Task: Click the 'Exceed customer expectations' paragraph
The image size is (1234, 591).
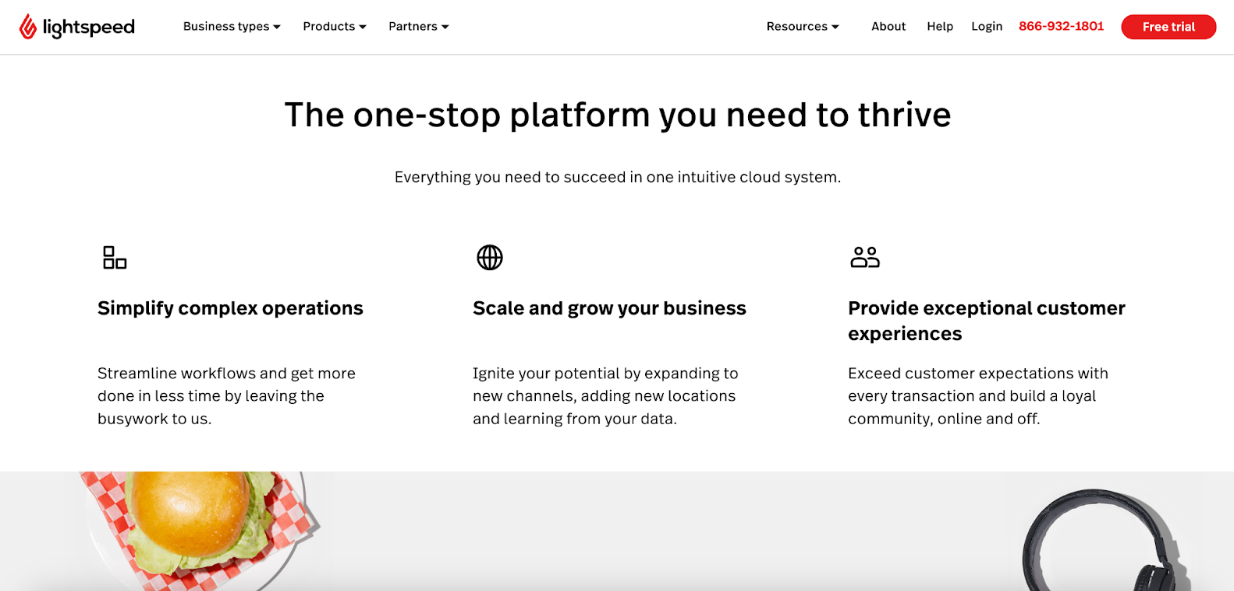Action: pyautogui.click(x=978, y=396)
